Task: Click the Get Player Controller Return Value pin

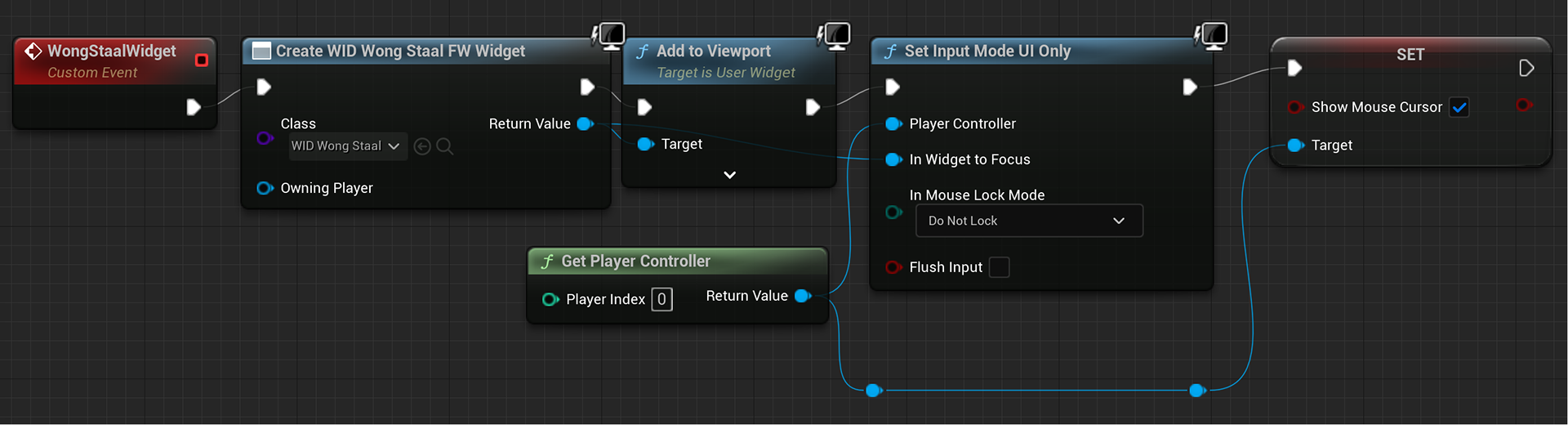Action: [x=802, y=296]
